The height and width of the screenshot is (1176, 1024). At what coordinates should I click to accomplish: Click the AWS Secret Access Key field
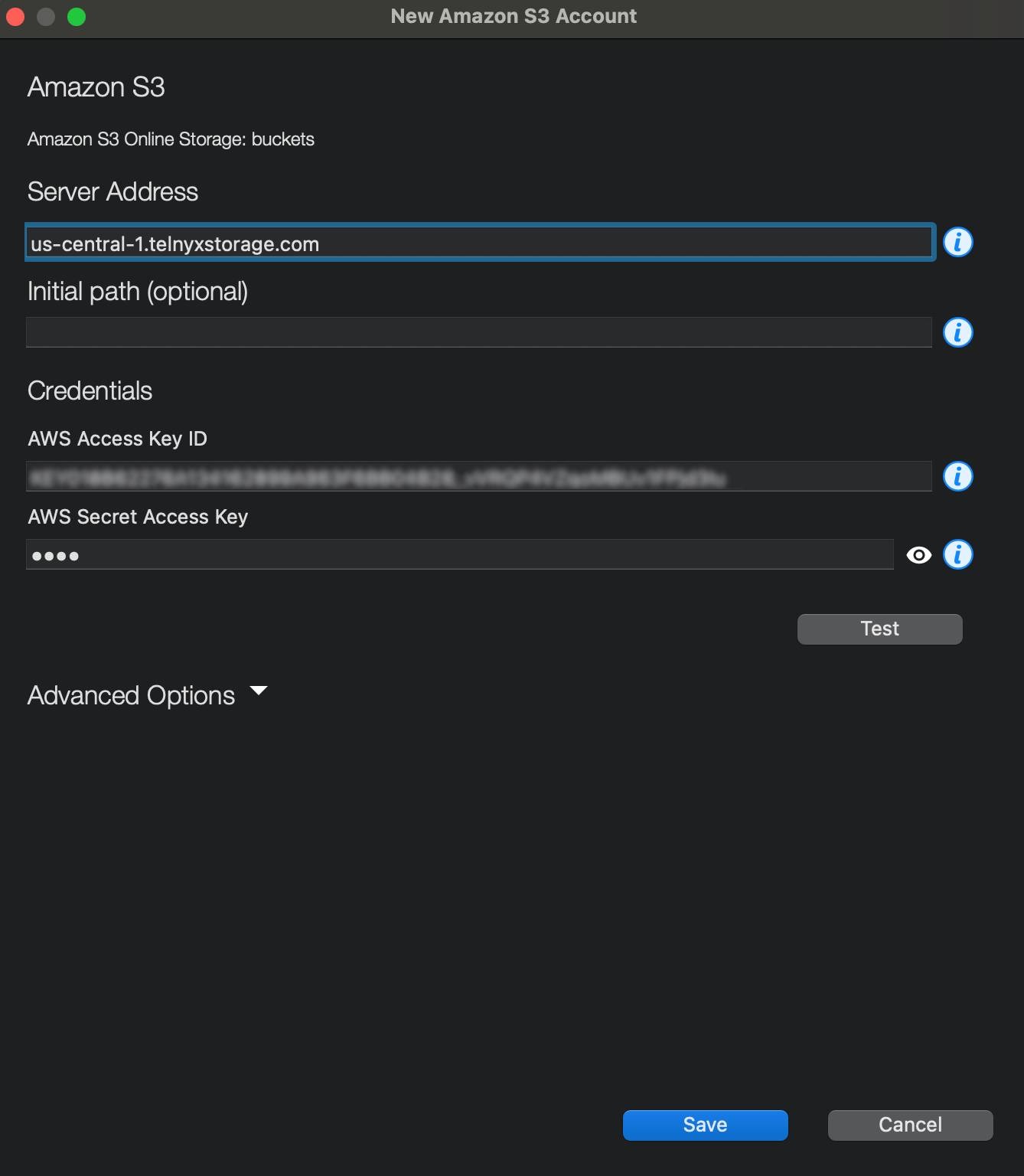click(x=459, y=554)
